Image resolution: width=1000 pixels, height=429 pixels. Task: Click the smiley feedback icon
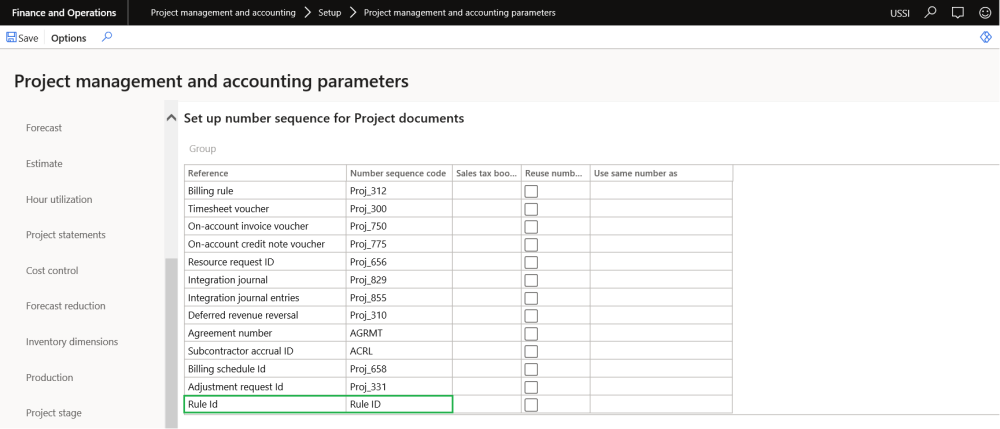[x=985, y=13]
